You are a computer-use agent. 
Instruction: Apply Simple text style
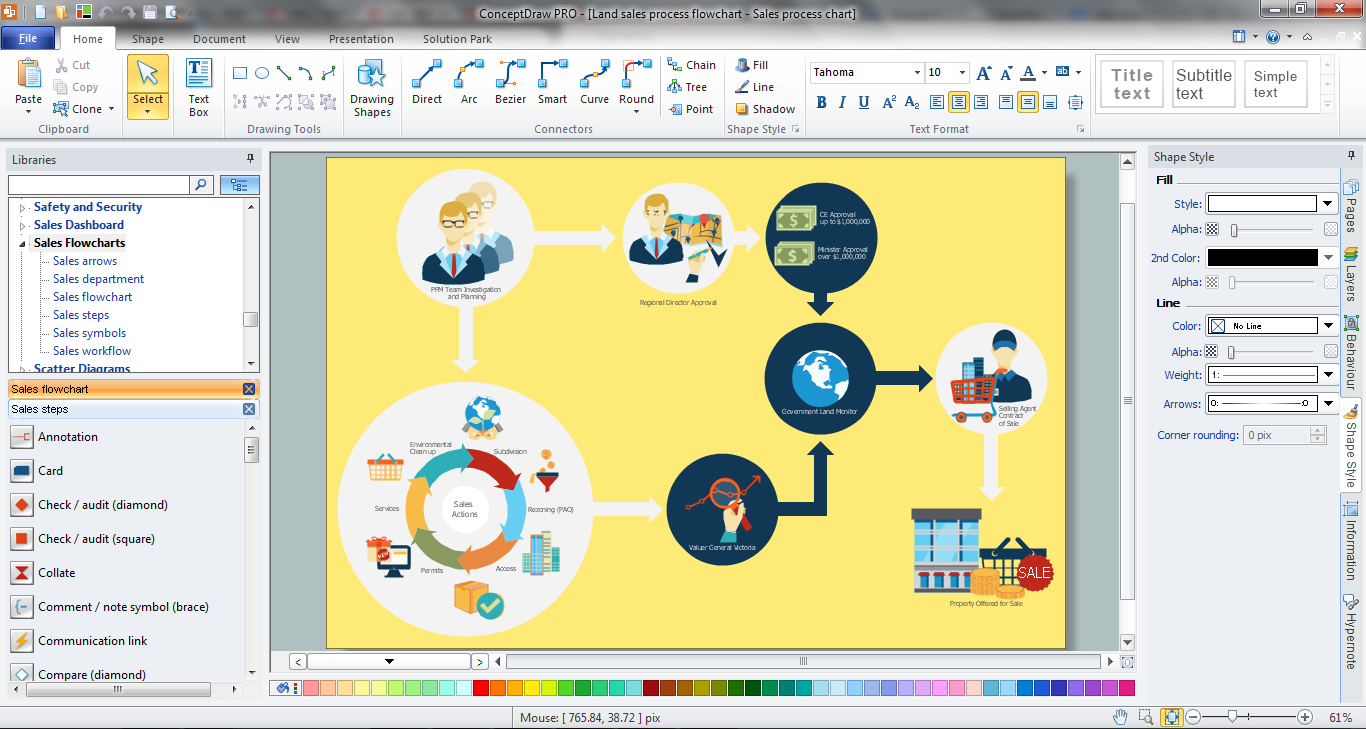point(1275,84)
